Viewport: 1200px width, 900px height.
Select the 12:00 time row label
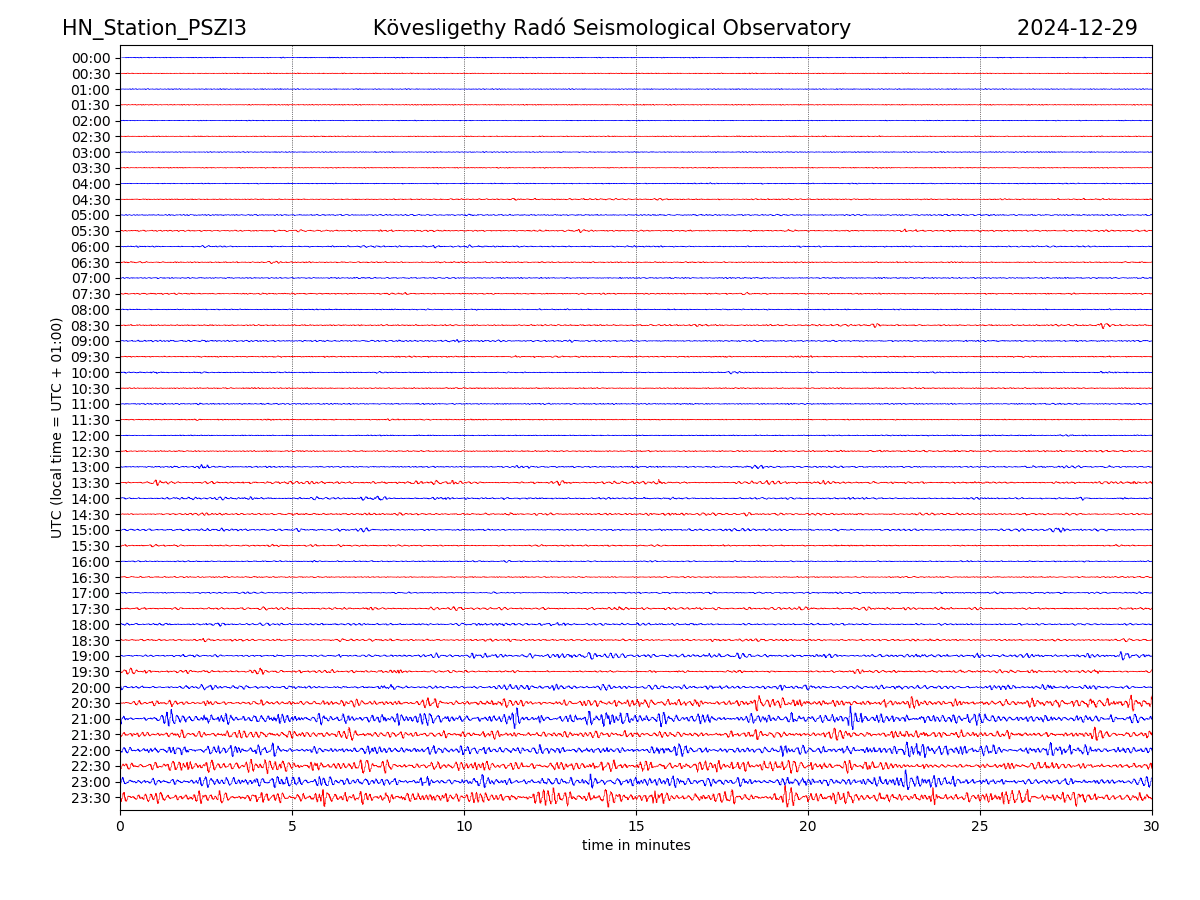91,436
